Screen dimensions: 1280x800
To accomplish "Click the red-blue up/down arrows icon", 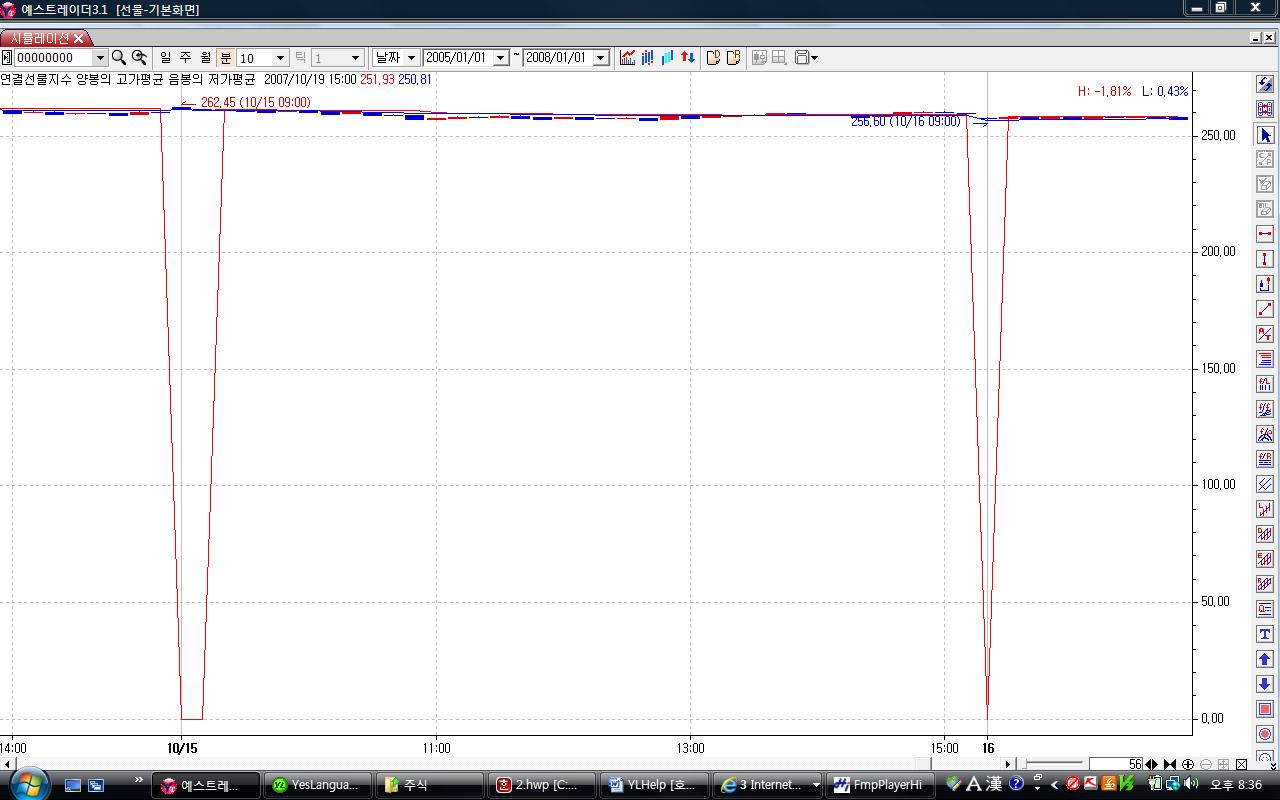I will 688,58.
